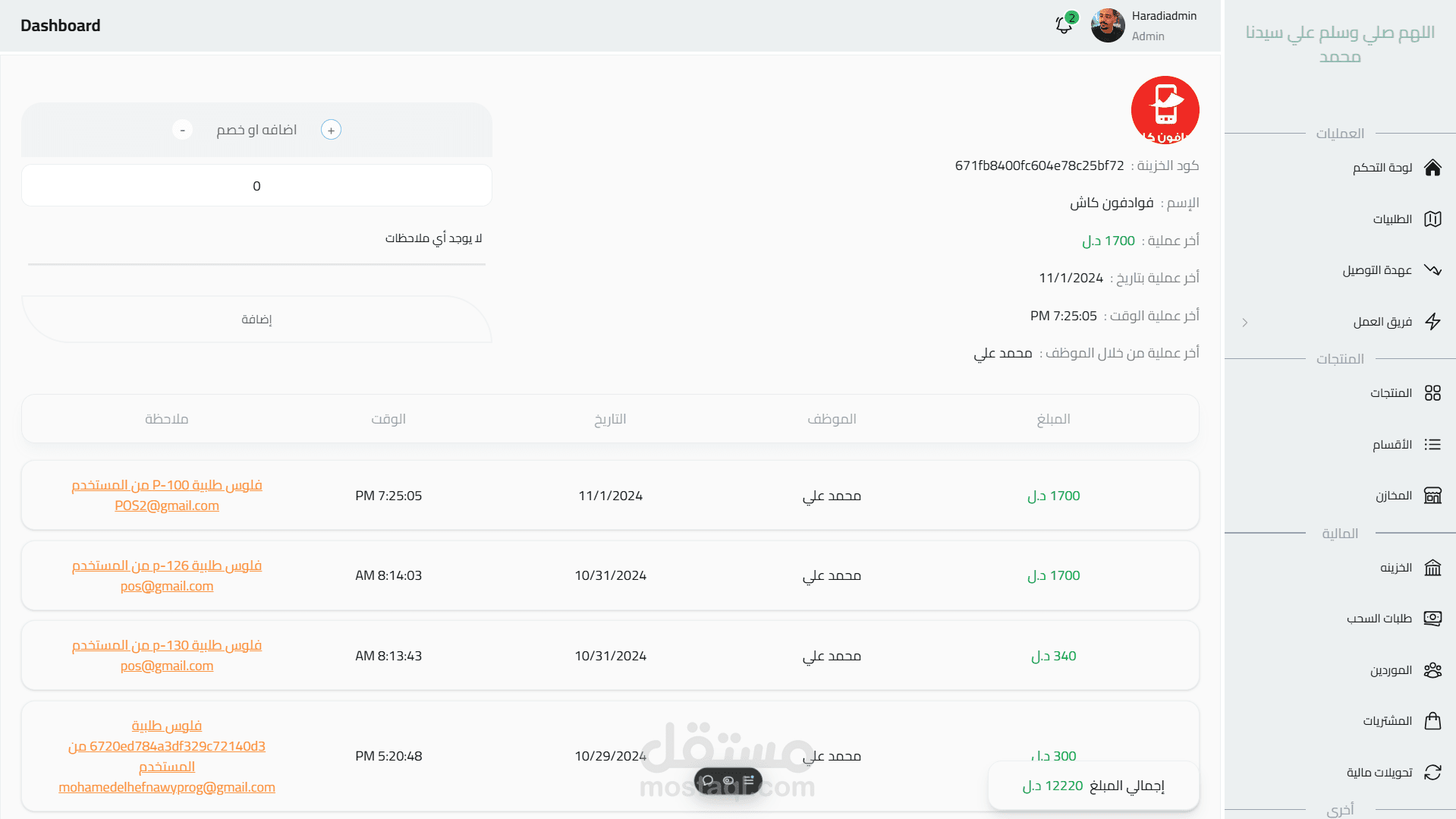The height and width of the screenshot is (819, 1456).
Task: Expand the فريق العمل submenu chevron
Action: tap(1245, 323)
